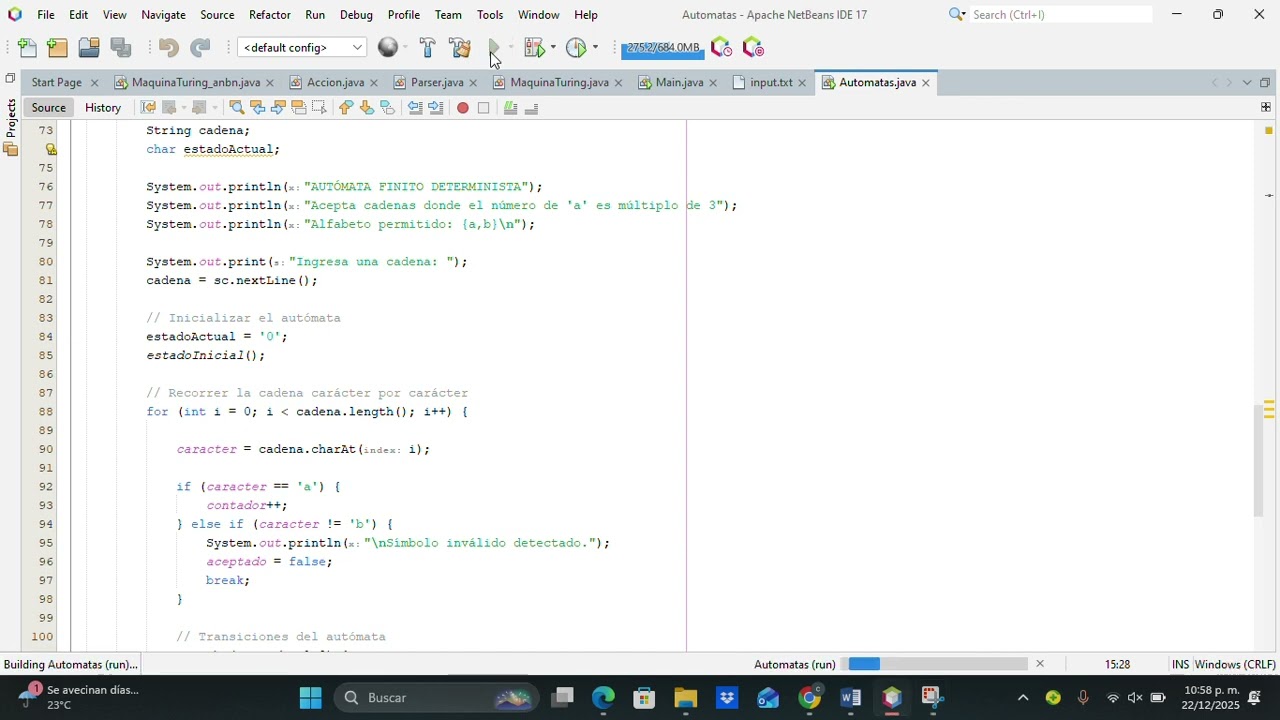Image resolution: width=1280 pixels, height=720 pixels.
Task: Jump to previous bookmark icon
Action: (x=346, y=107)
